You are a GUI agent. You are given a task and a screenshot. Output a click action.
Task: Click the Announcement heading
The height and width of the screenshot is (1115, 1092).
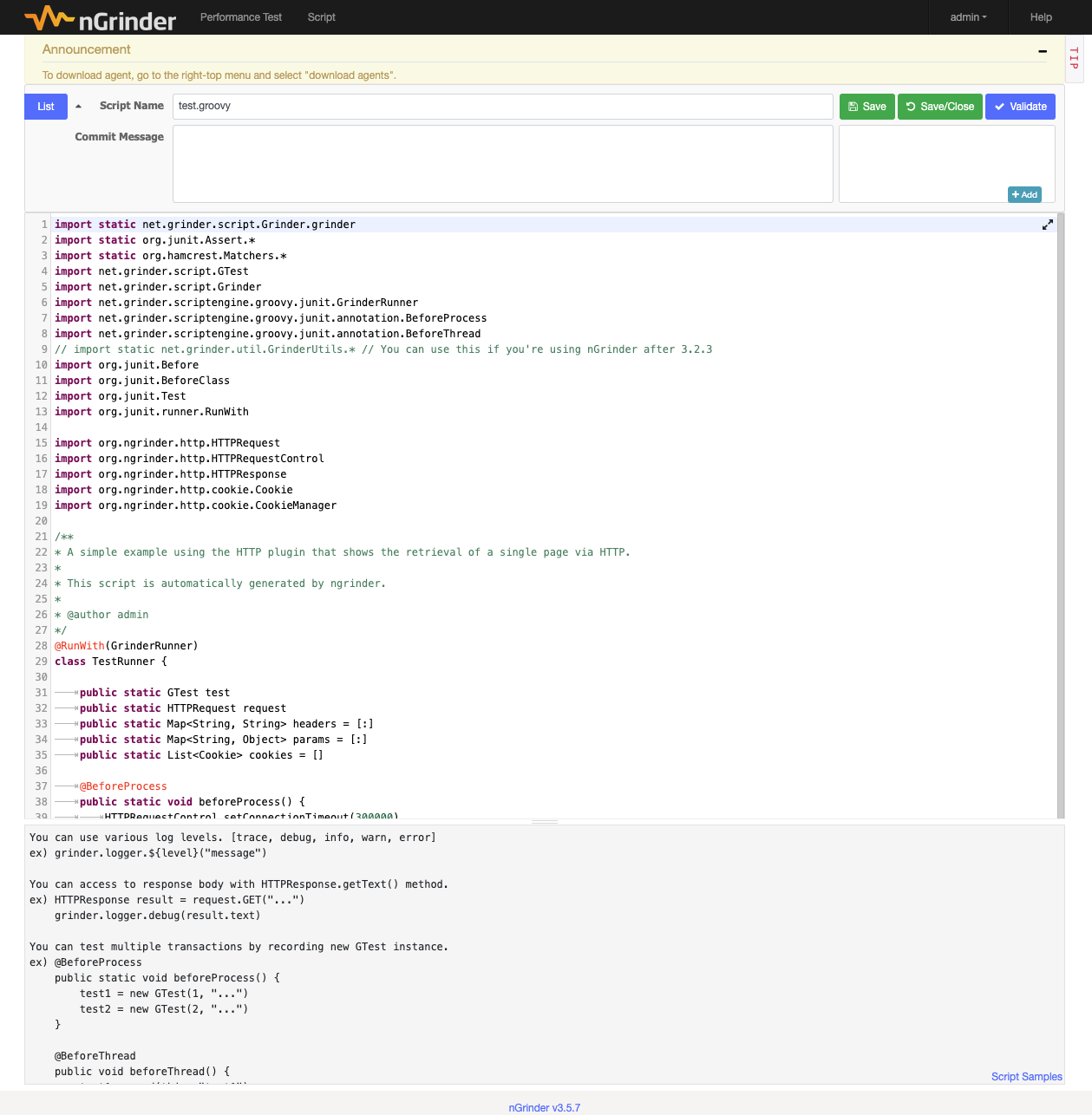pyautogui.click(x=87, y=49)
